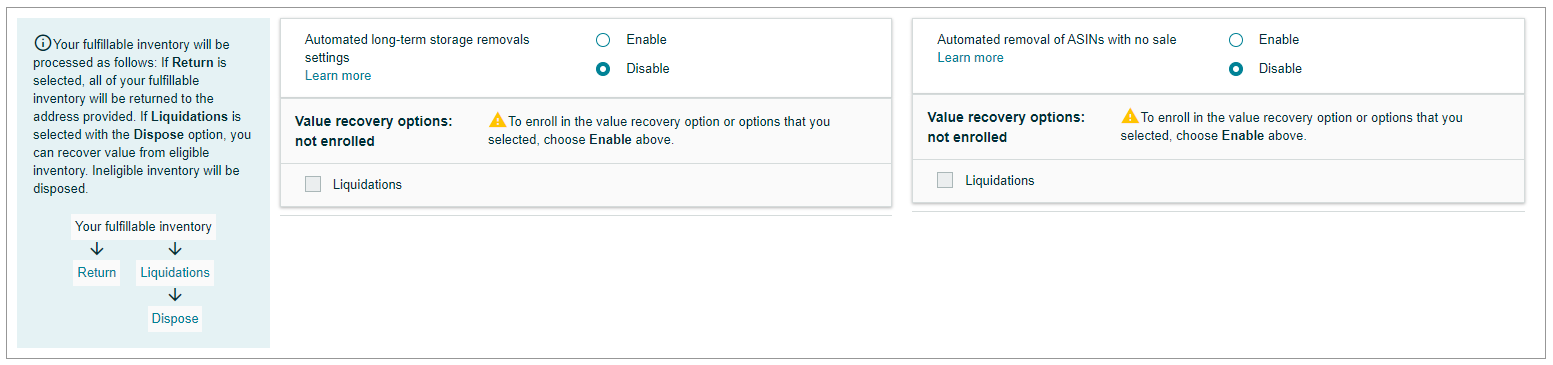This screenshot has height=365, width=1553.
Task: Select Disable for long-term storage removals
Action: [603, 69]
